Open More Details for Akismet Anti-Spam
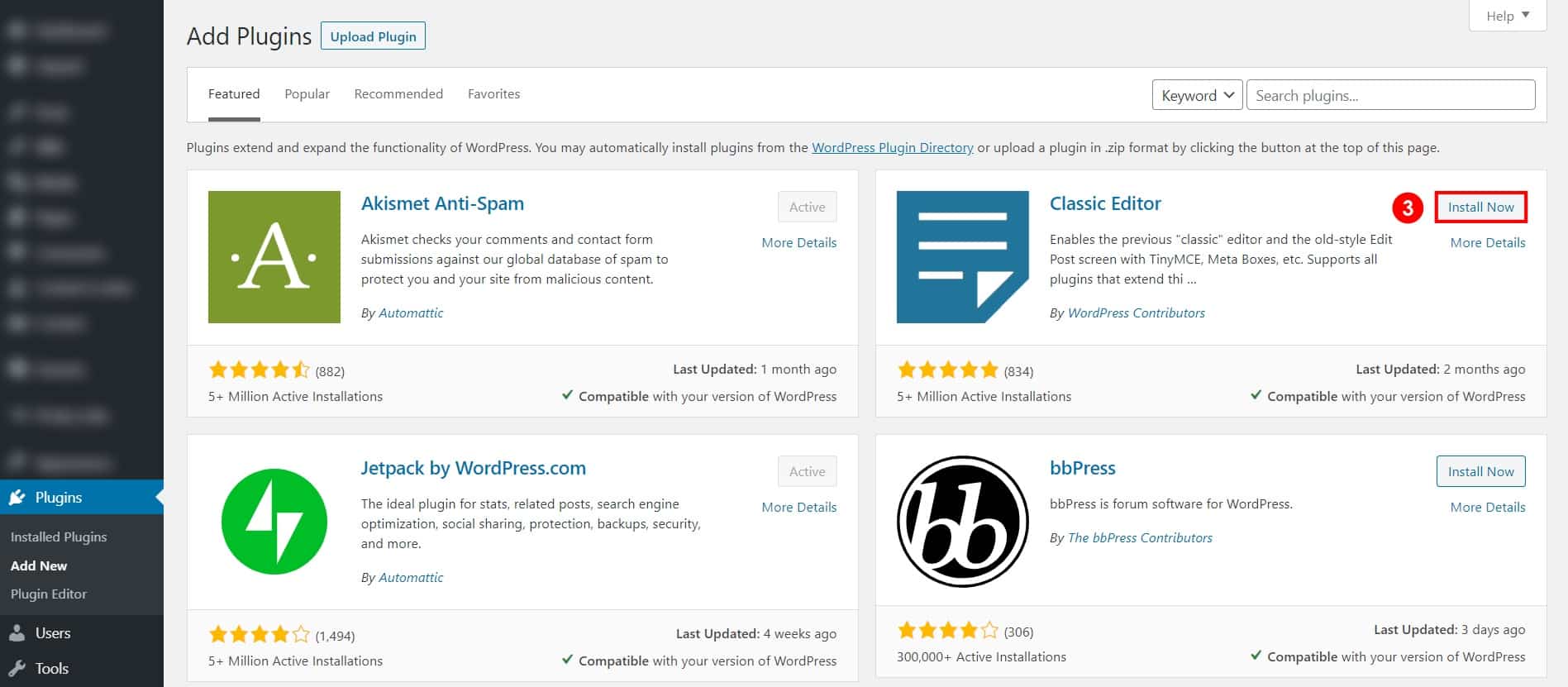1568x687 pixels. pos(799,242)
